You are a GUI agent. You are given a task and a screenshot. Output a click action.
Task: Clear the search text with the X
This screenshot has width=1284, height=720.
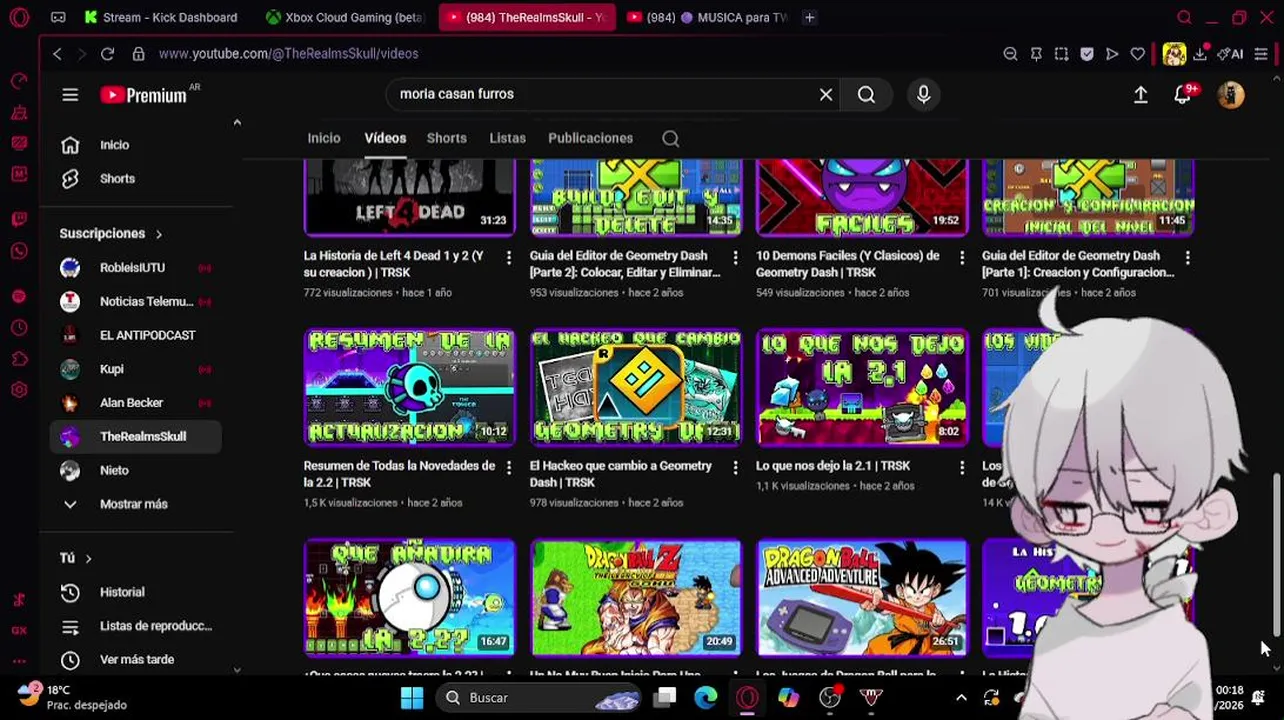click(826, 94)
